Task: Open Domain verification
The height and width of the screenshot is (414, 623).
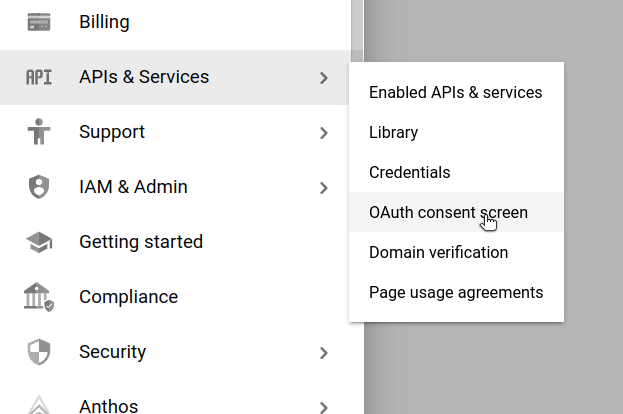Action: (x=438, y=252)
